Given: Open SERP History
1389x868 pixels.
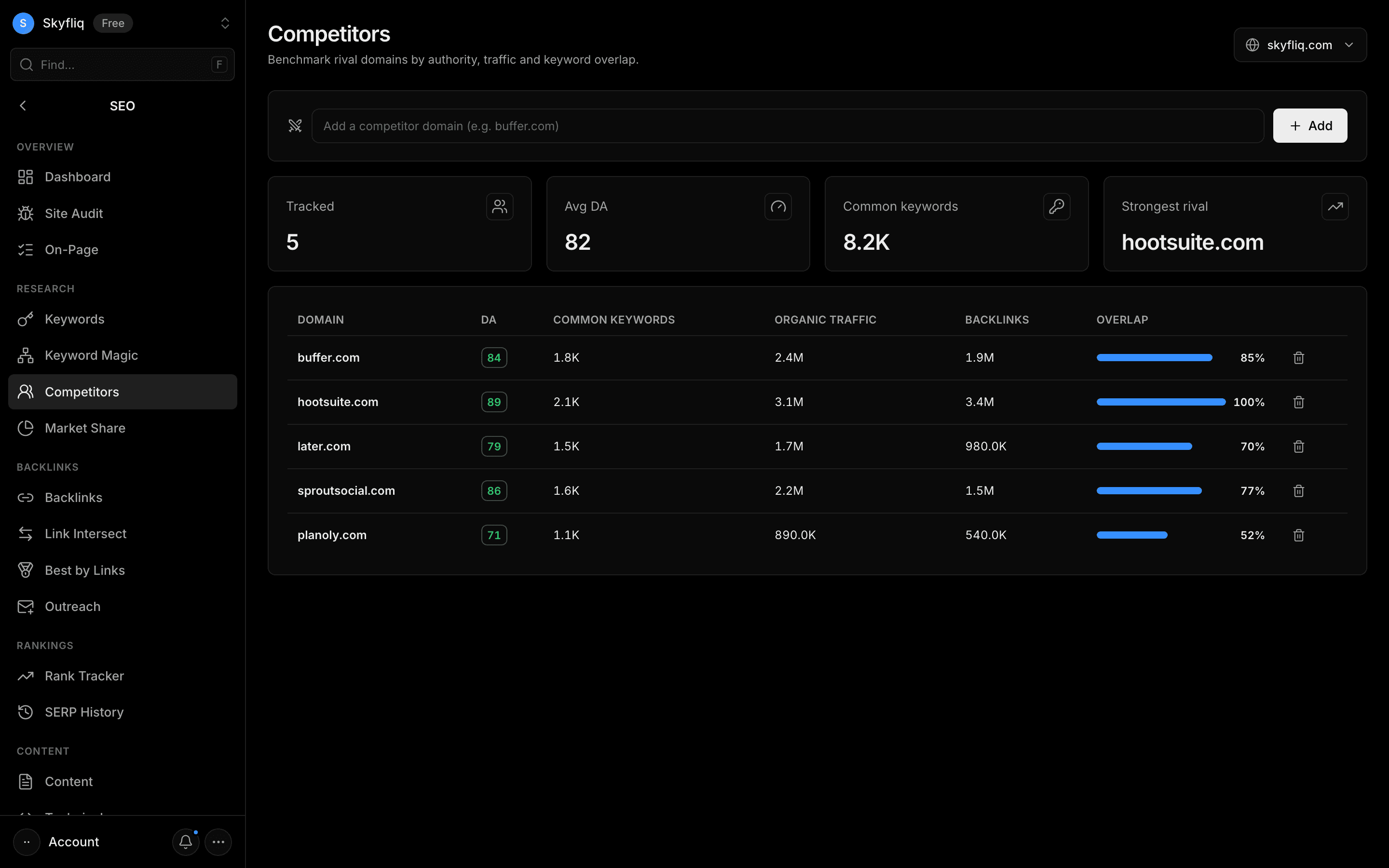Looking at the screenshot, I should point(122,712).
